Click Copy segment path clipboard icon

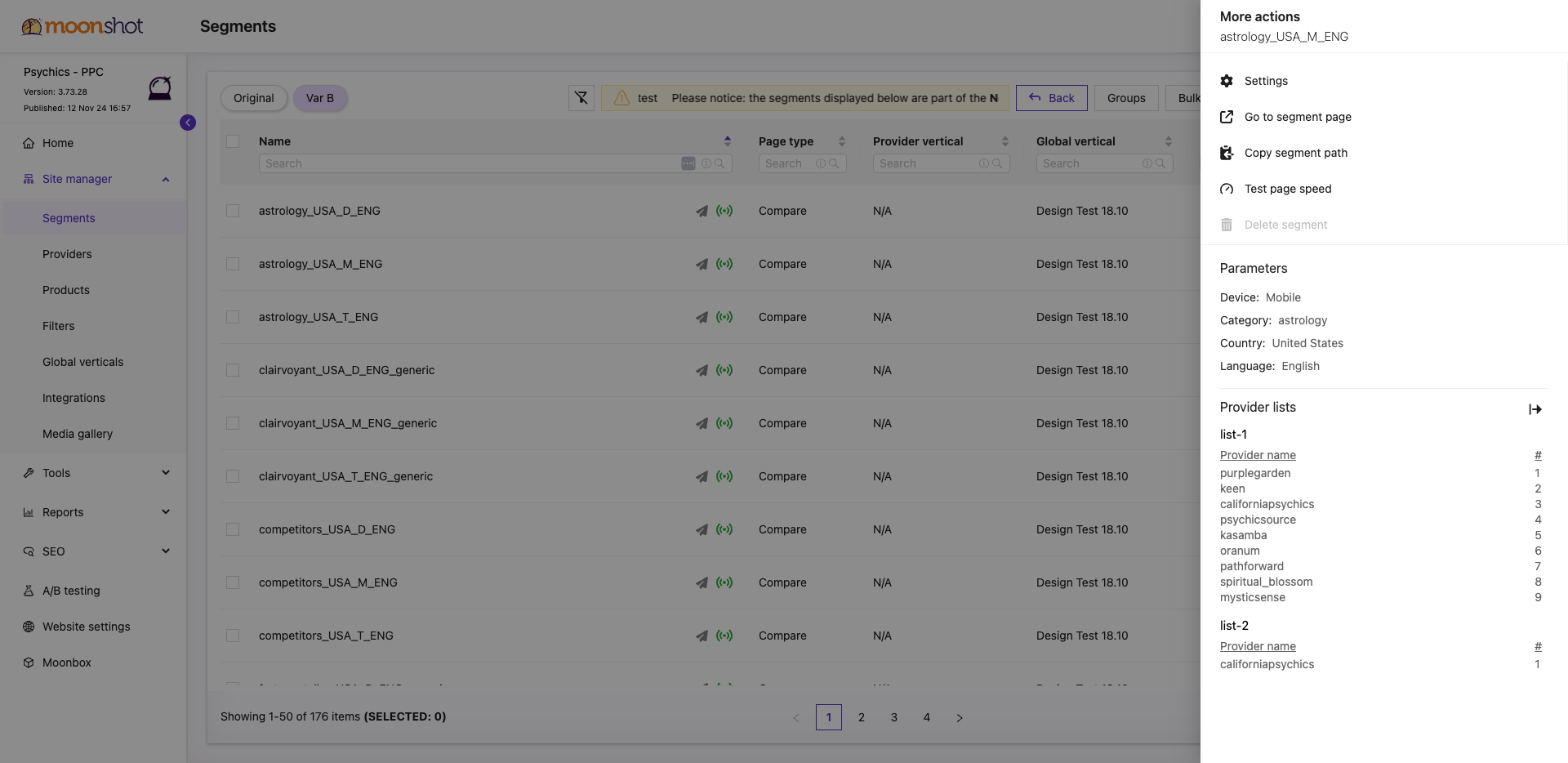tap(1227, 153)
